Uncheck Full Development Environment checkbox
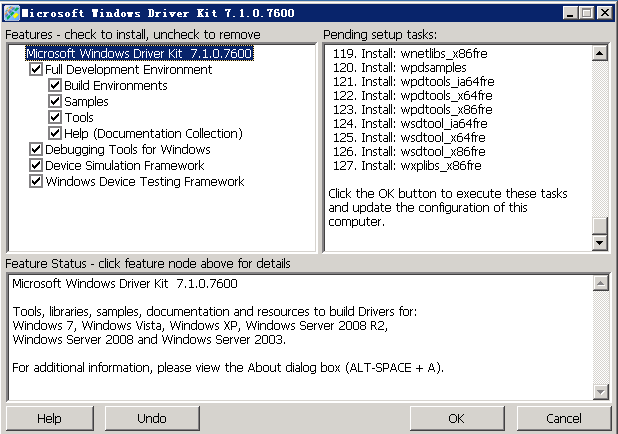This screenshot has width=618, height=434. click(x=37, y=70)
